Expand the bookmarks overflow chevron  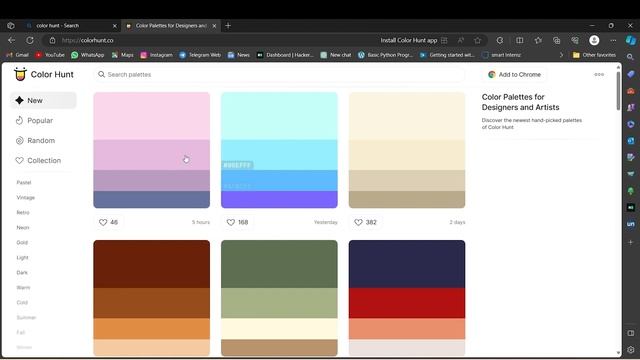(x=561, y=55)
